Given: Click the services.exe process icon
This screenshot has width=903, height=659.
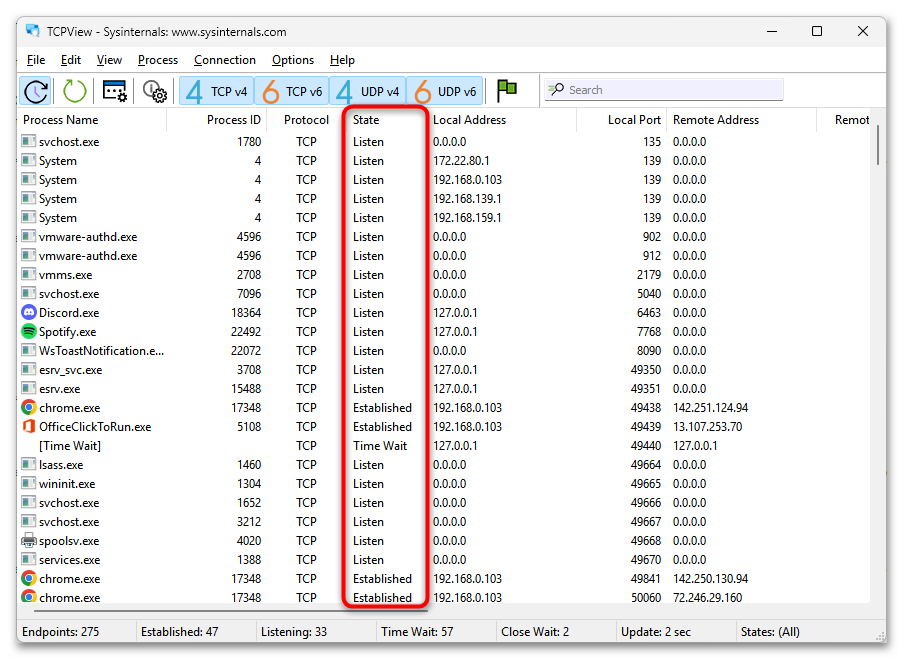Looking at the screenshot, I should coord(28,559).
